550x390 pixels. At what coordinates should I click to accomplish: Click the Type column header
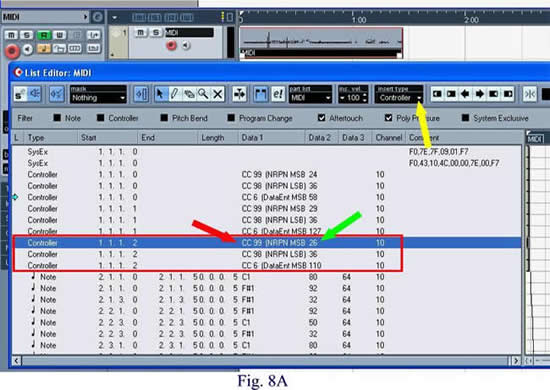(x=51, y=137)
